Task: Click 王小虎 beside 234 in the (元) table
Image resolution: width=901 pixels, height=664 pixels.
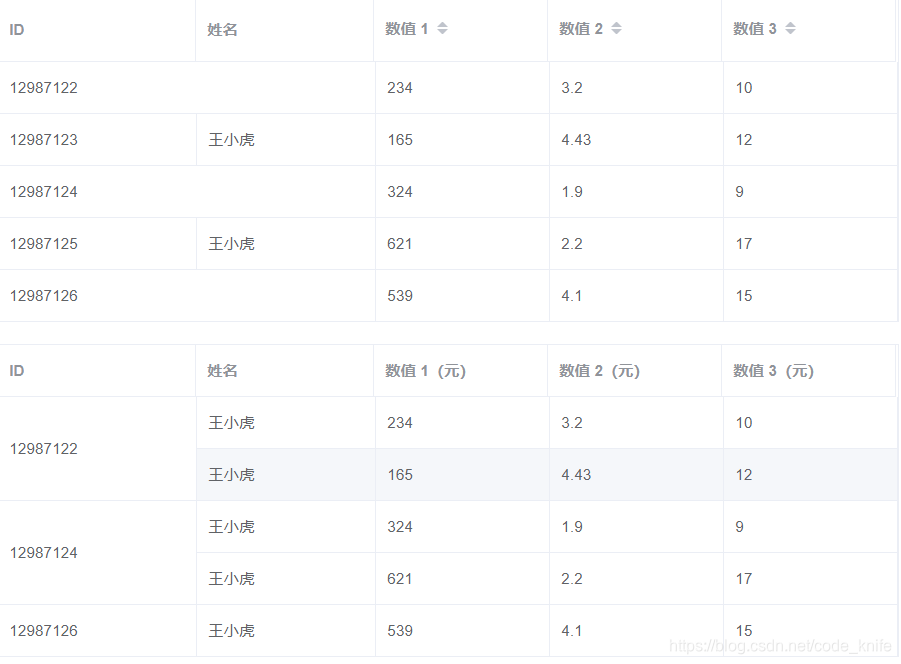Action: tap(232, 423)
